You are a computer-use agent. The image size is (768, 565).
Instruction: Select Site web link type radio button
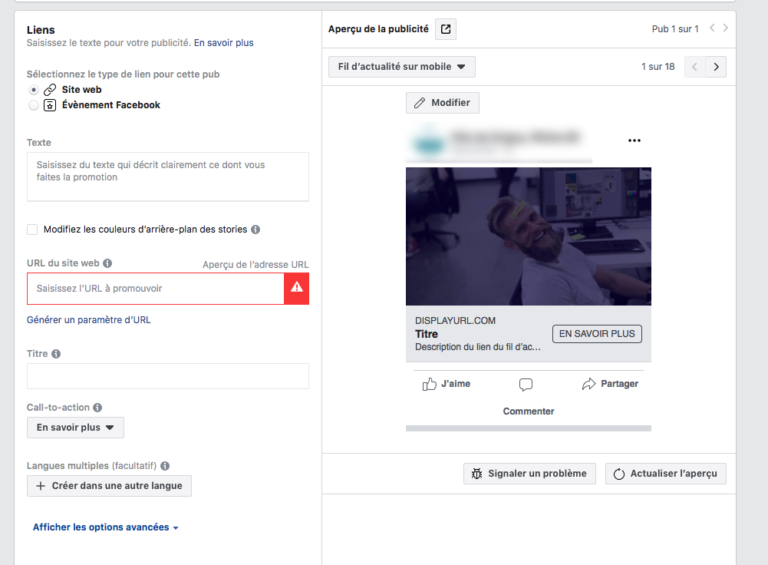tap(33, 90)
